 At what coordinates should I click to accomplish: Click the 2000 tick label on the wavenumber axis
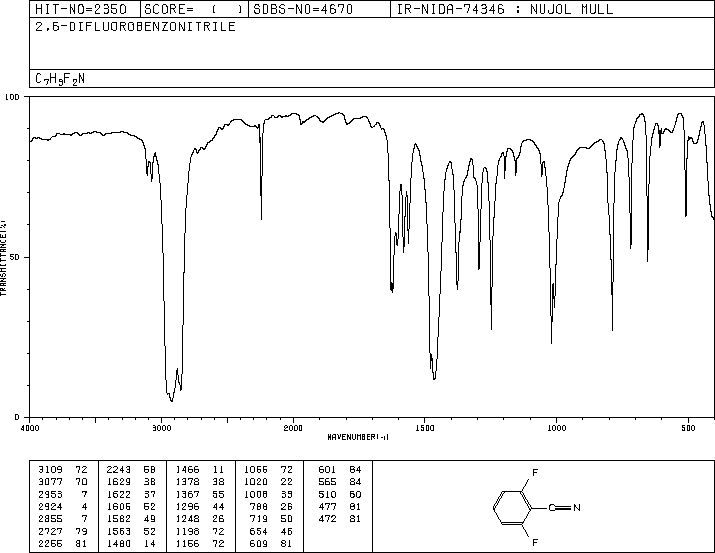[x=293, y=428]
